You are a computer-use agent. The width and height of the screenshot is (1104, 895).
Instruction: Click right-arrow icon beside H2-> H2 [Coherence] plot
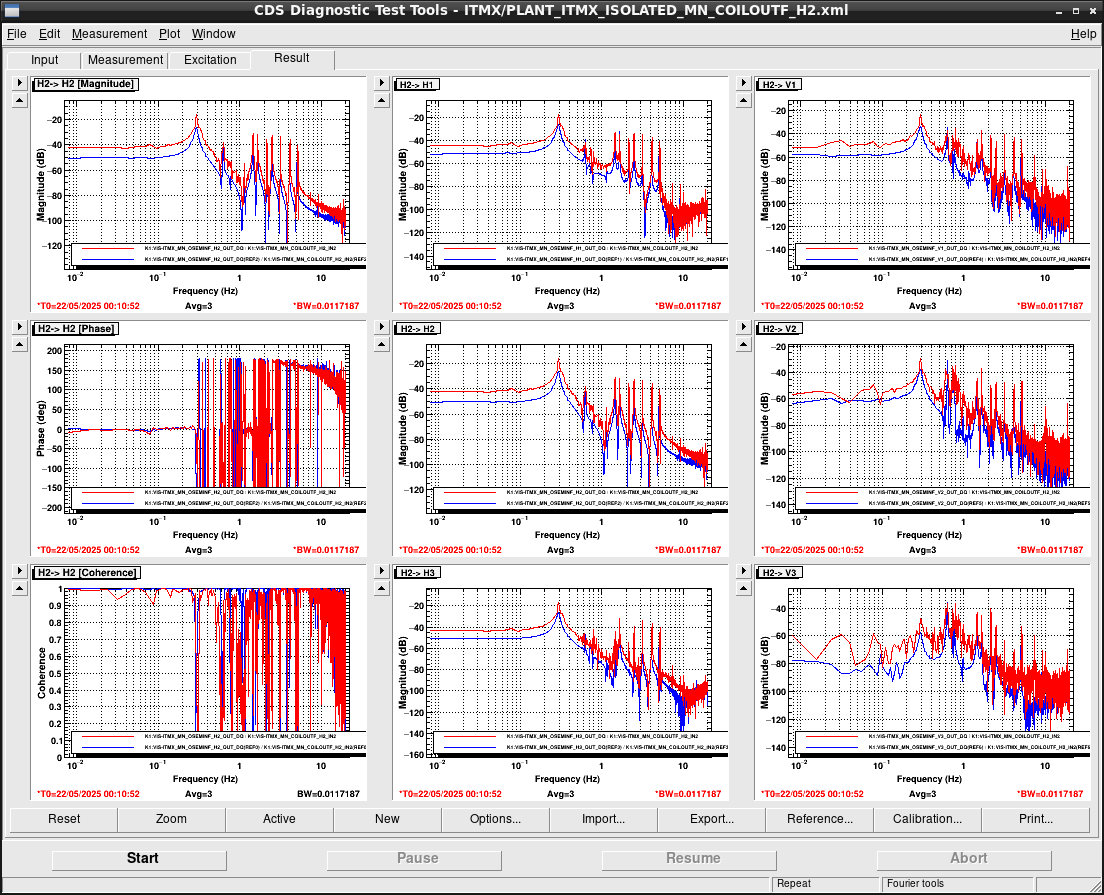[x=20, y=571]
